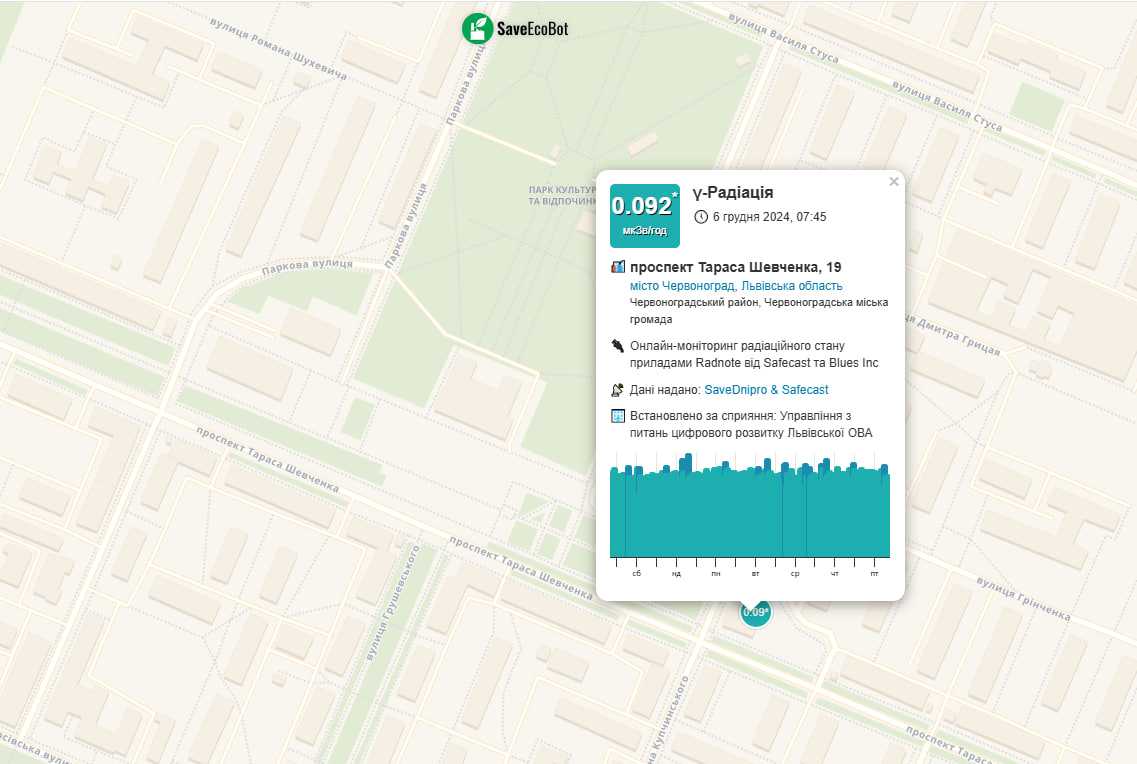The height and width of the screenshot is (764, 1137).
Task: Select the 0.09 radiation map marker
Action: [755, 612]
